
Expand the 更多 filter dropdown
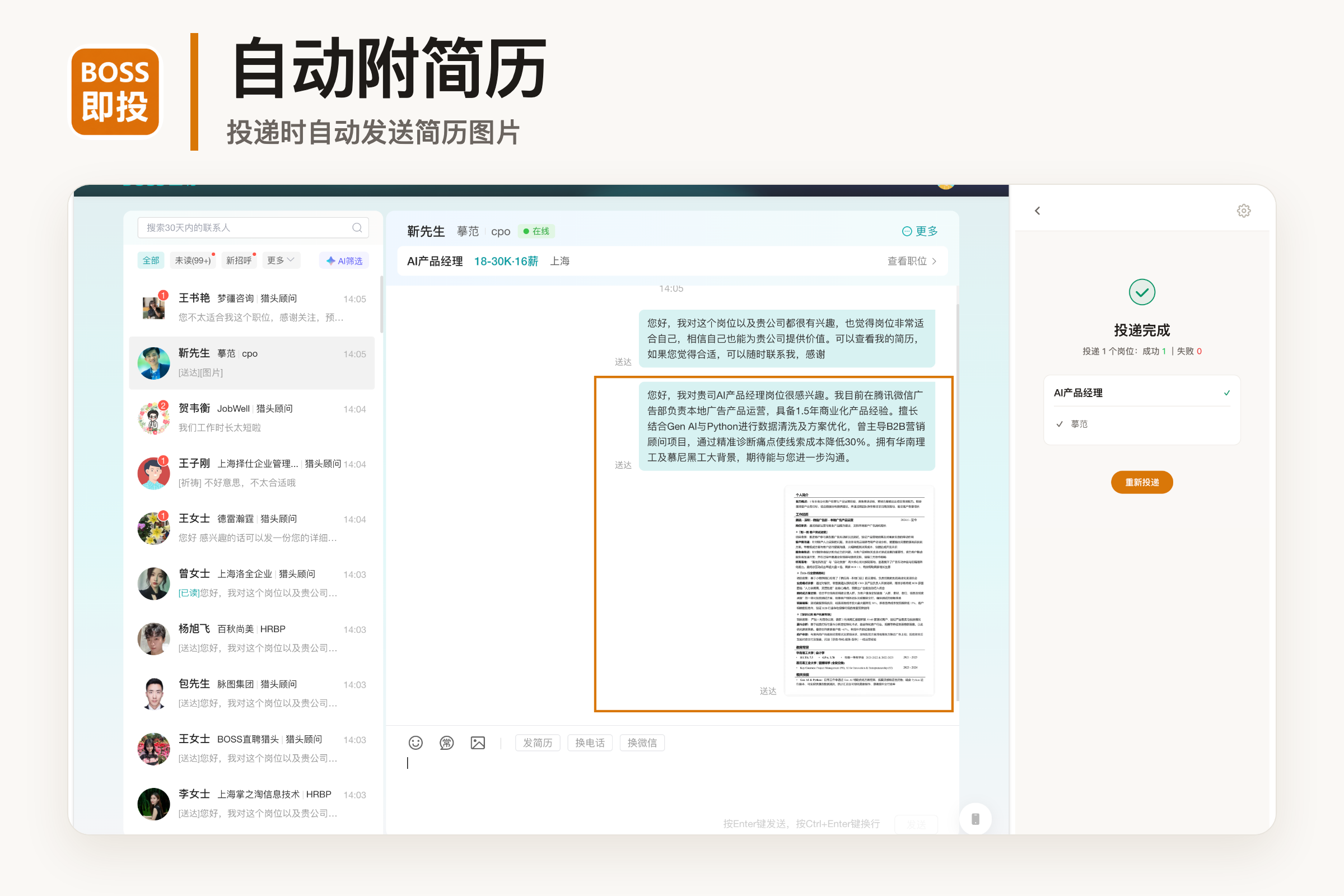(x=281, y=260)
